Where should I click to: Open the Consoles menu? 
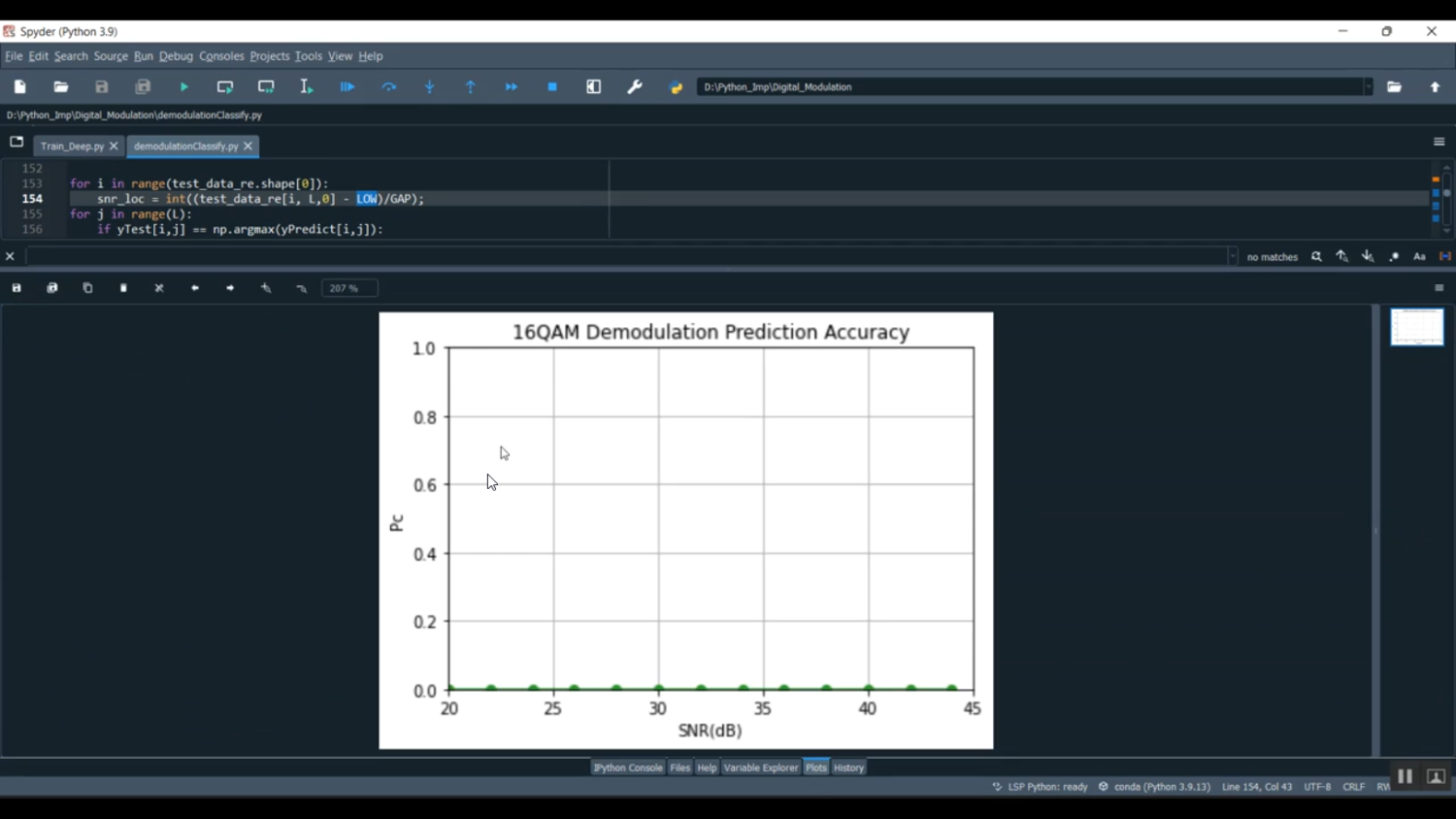221,56
